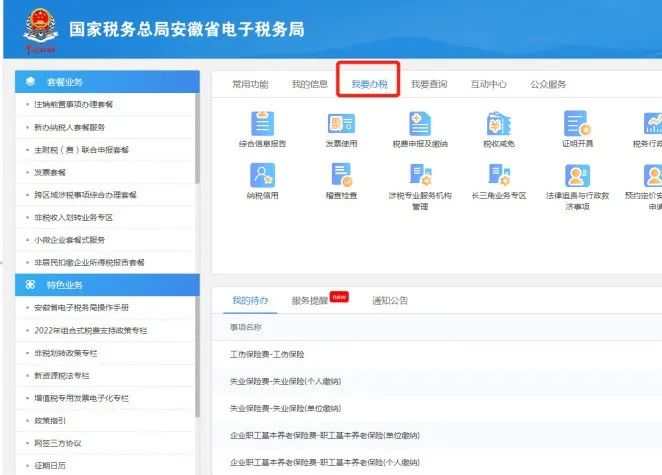This screenshot has height=475, width=662.
Task: Open 网签三方协议 link
Action: (57, 443)
